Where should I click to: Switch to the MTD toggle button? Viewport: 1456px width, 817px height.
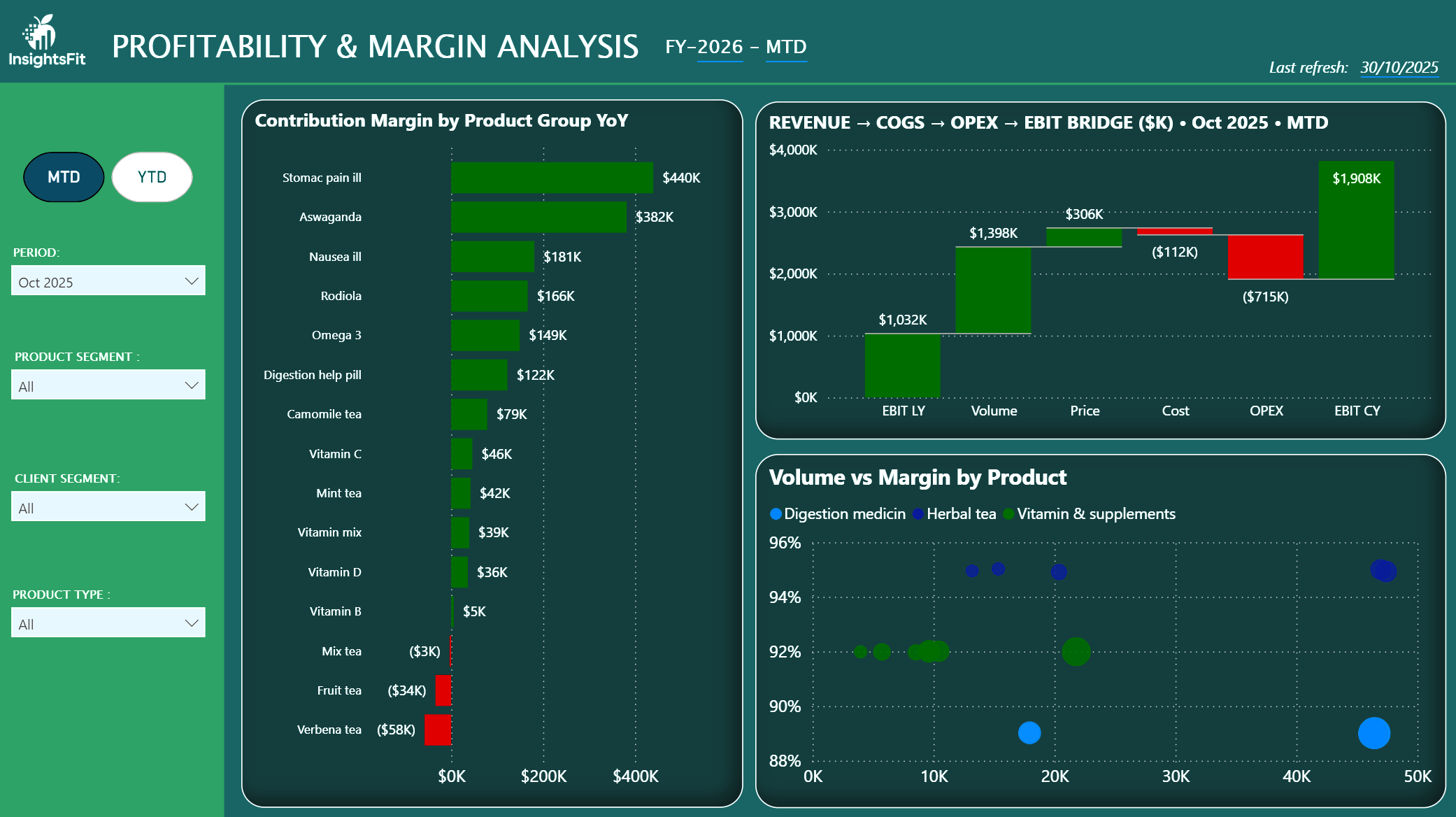64,177
